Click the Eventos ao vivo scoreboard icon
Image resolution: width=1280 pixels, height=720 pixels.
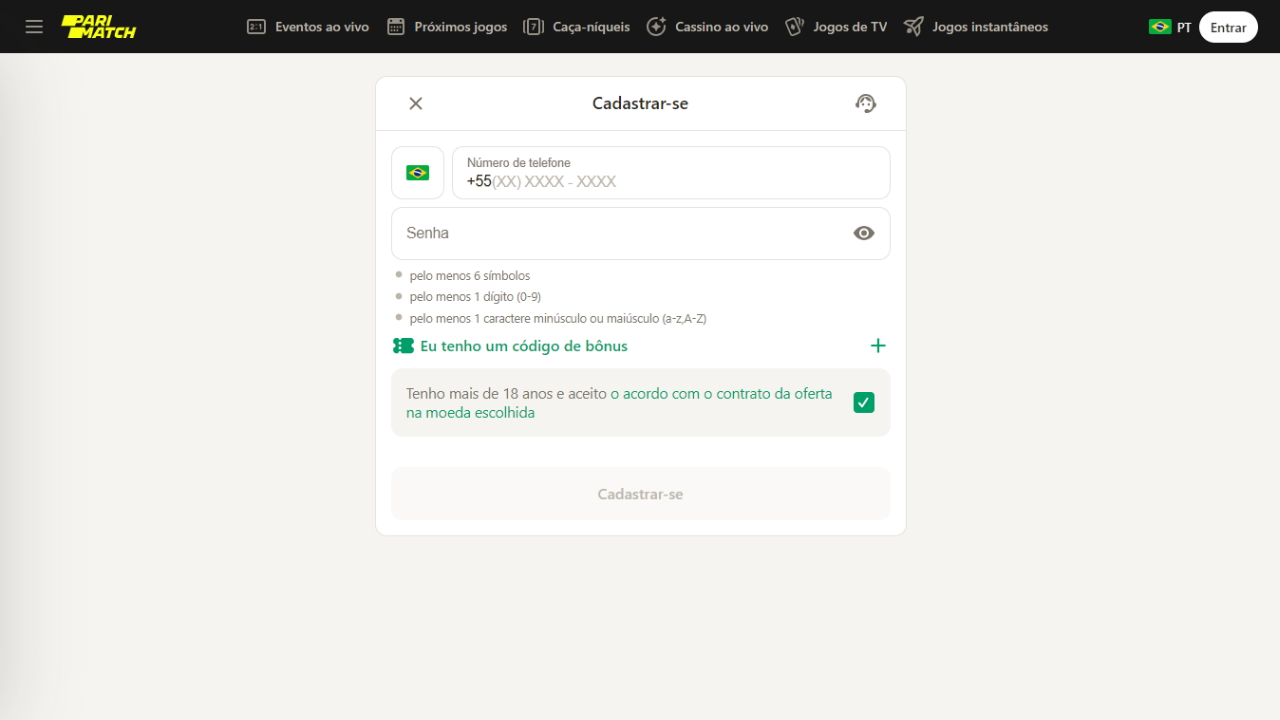click(x=256, y=27)
